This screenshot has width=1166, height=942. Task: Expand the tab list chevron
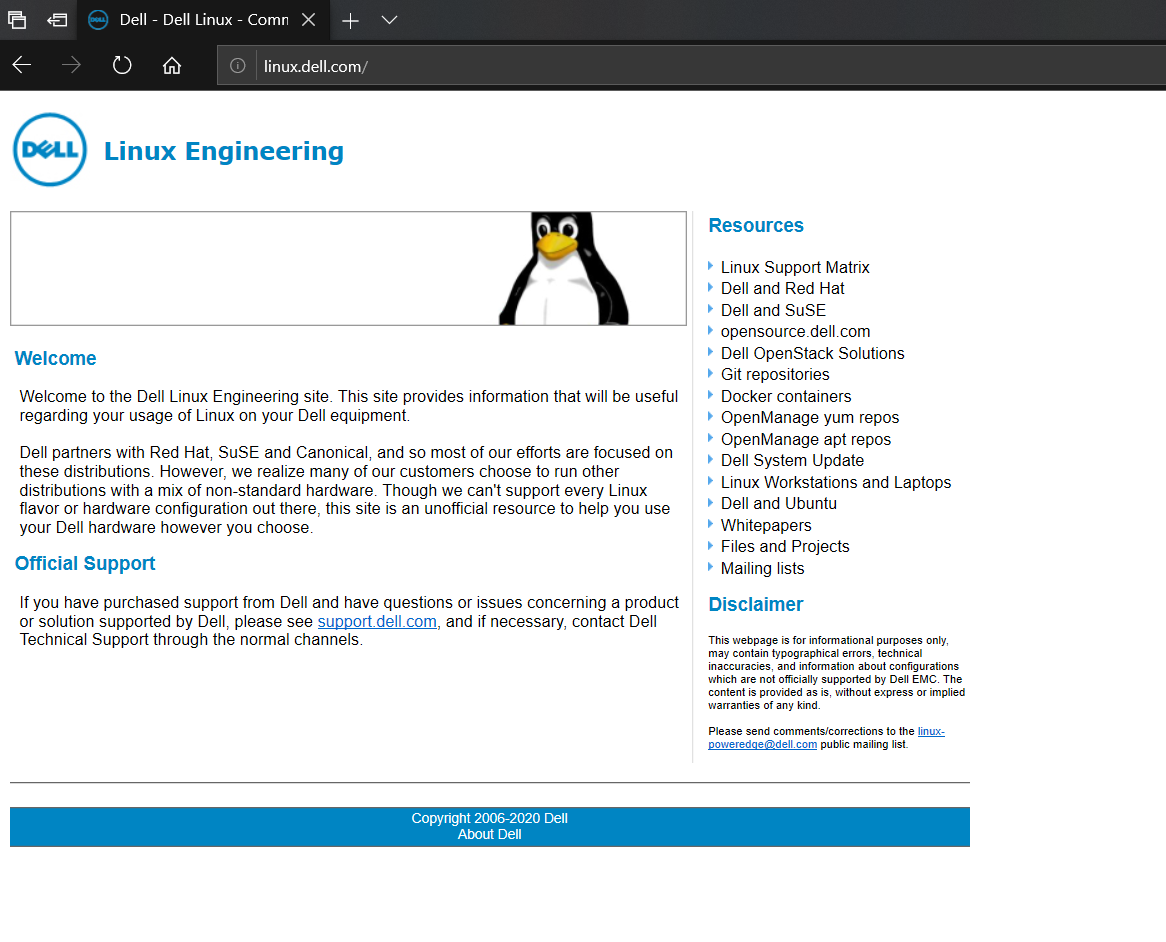coord(390,20)
